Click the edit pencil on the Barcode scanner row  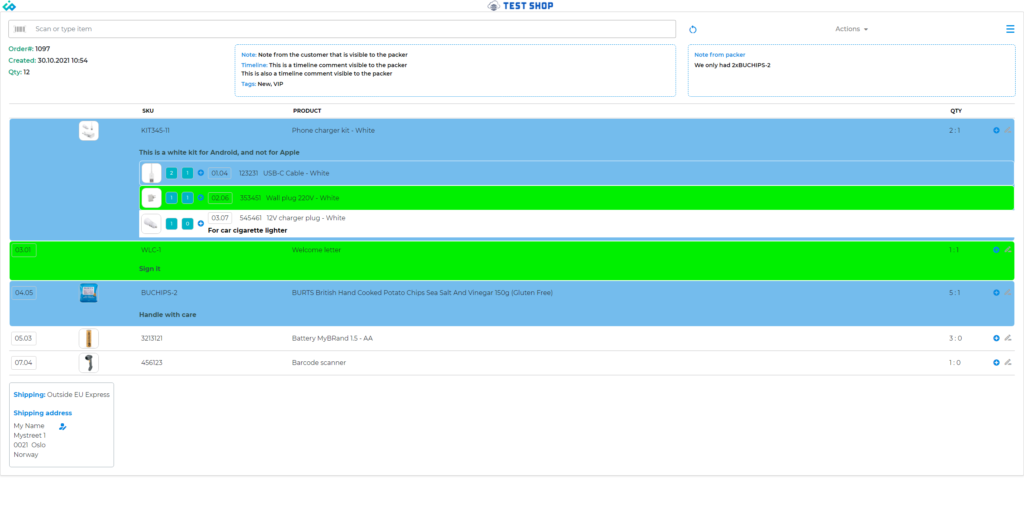coord(1008,362)
